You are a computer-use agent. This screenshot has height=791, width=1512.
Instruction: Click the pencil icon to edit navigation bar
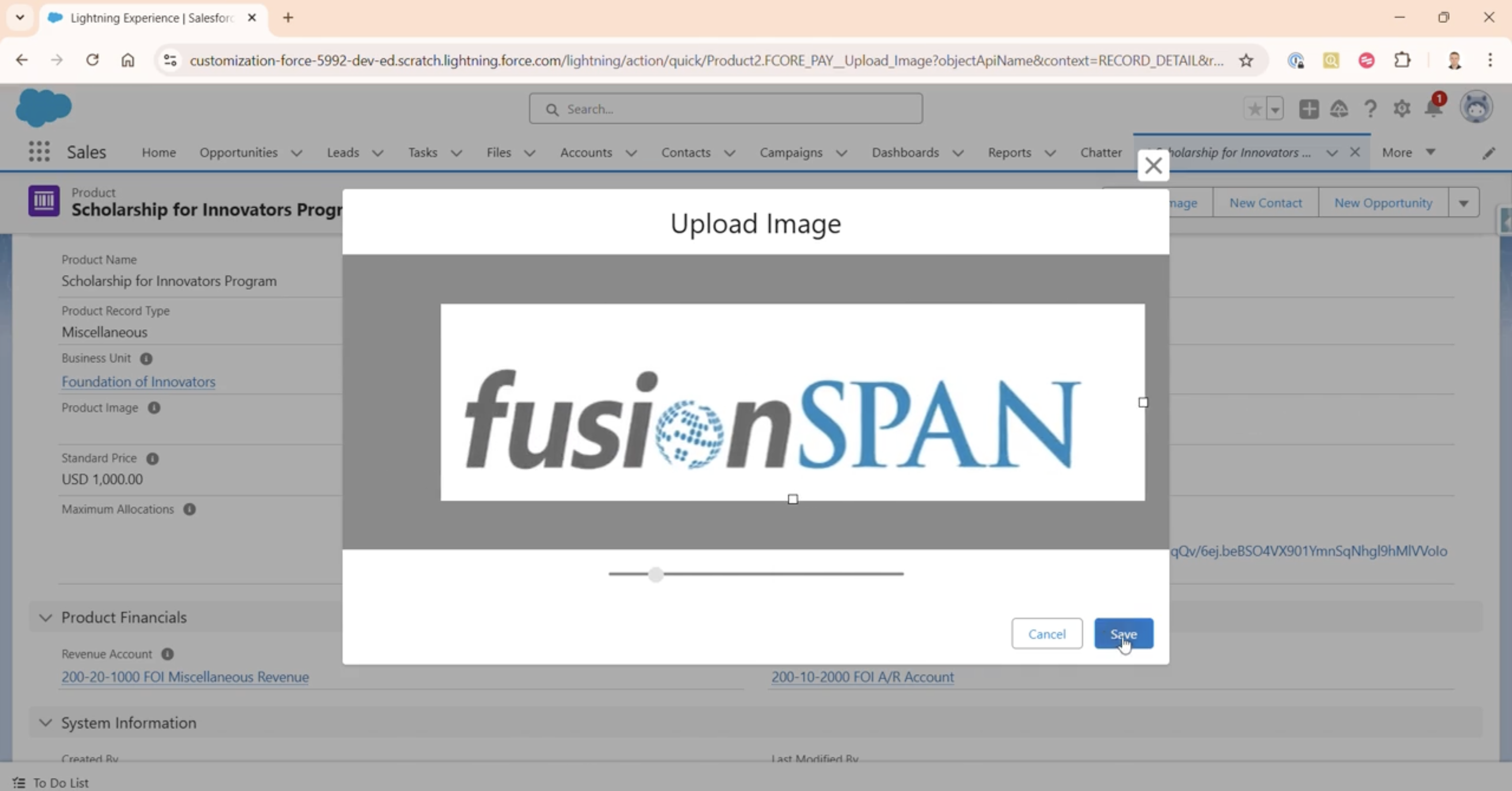point(1489,154)
